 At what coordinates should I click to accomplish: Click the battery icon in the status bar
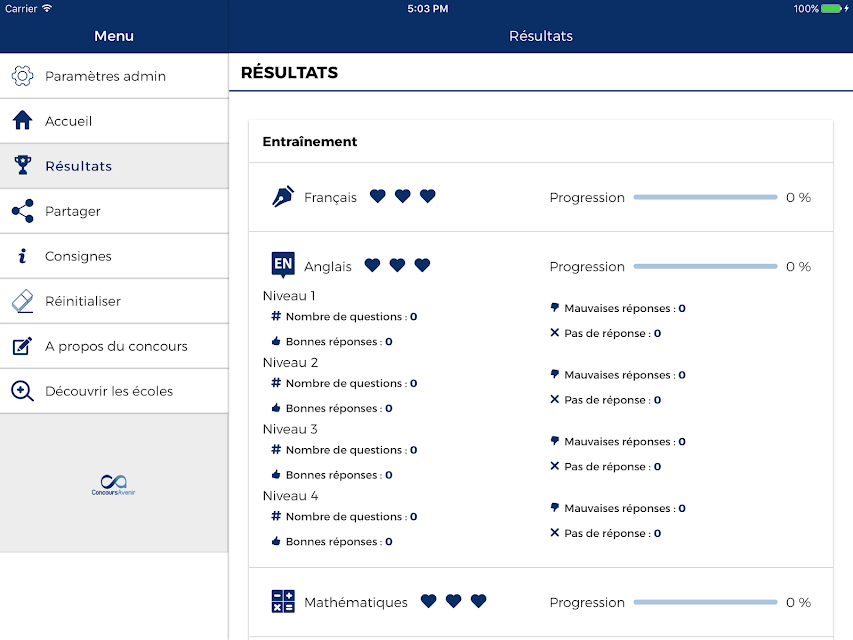click(831, 9)
